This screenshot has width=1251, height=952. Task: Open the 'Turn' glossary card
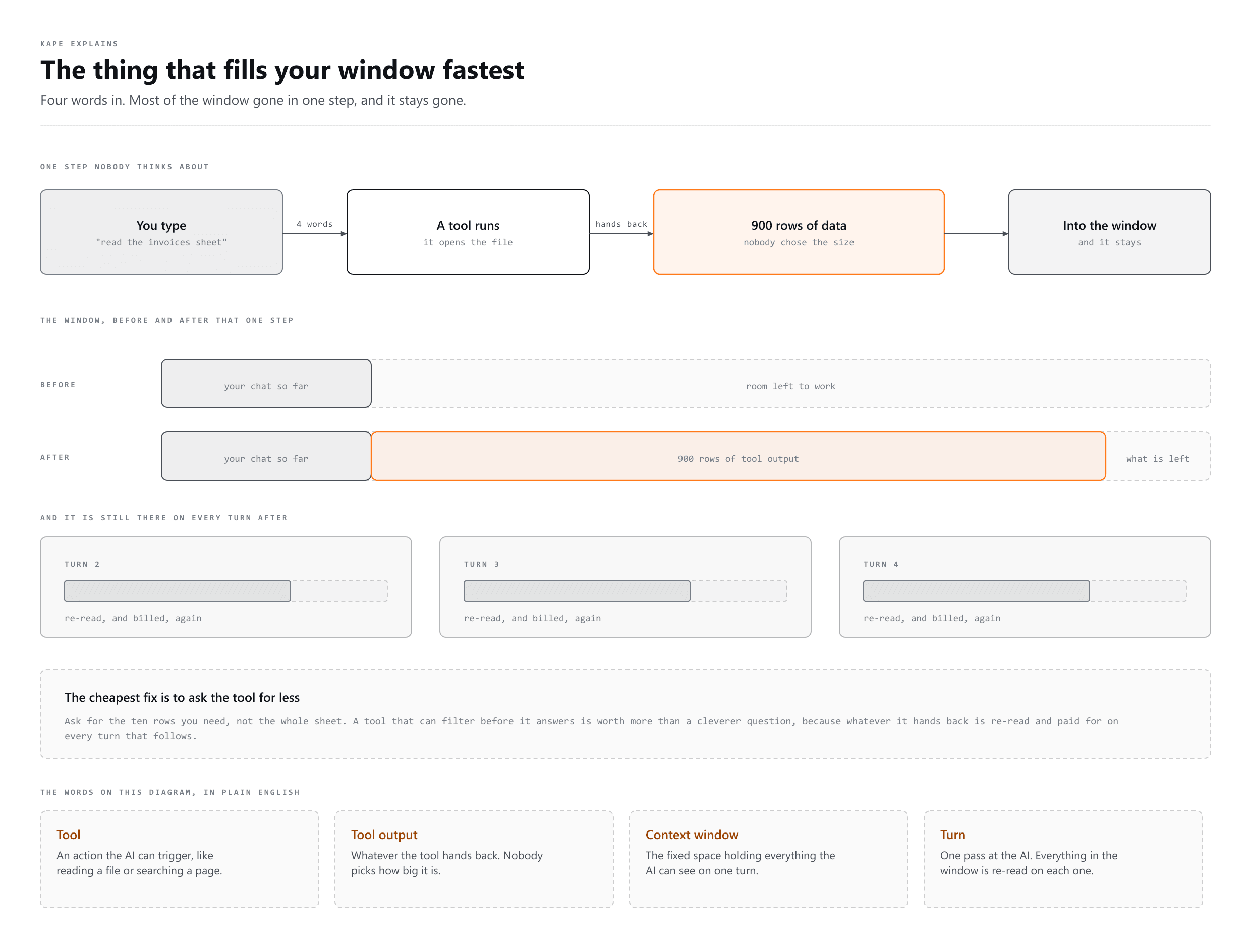(1063, 859)
